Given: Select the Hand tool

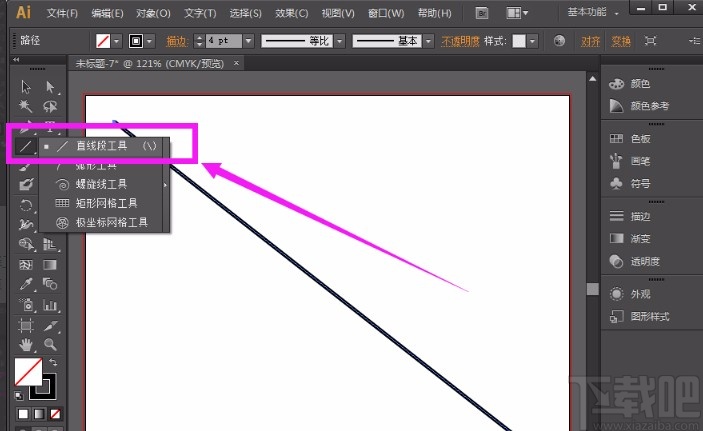Looking at the screenshot, I should pyautogui.click(x=26, y=344).
